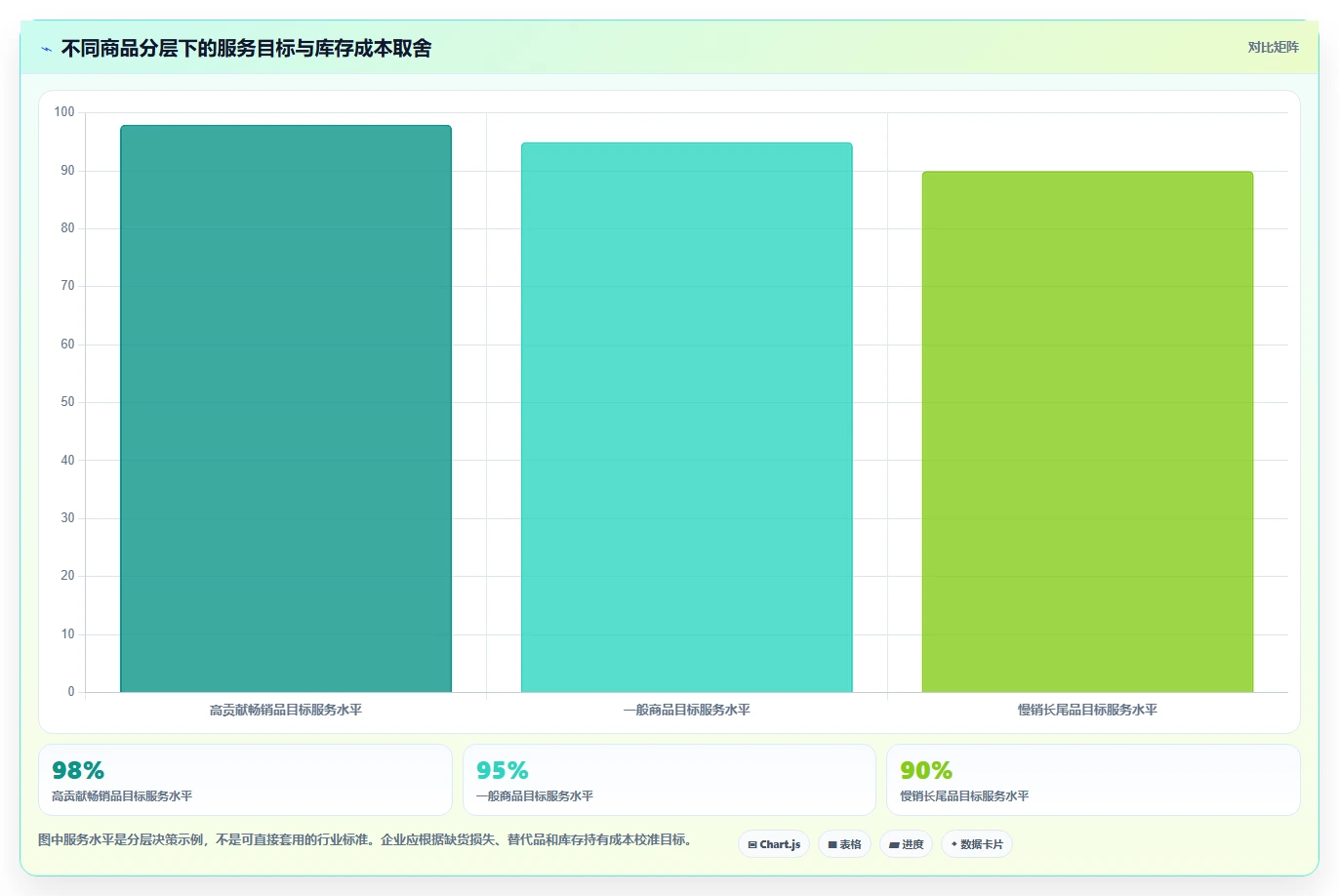This screenshot has height=896, width=1339.
Task: Click x-axis label 一般商品目标服务水平
Action: pos(687,710)
